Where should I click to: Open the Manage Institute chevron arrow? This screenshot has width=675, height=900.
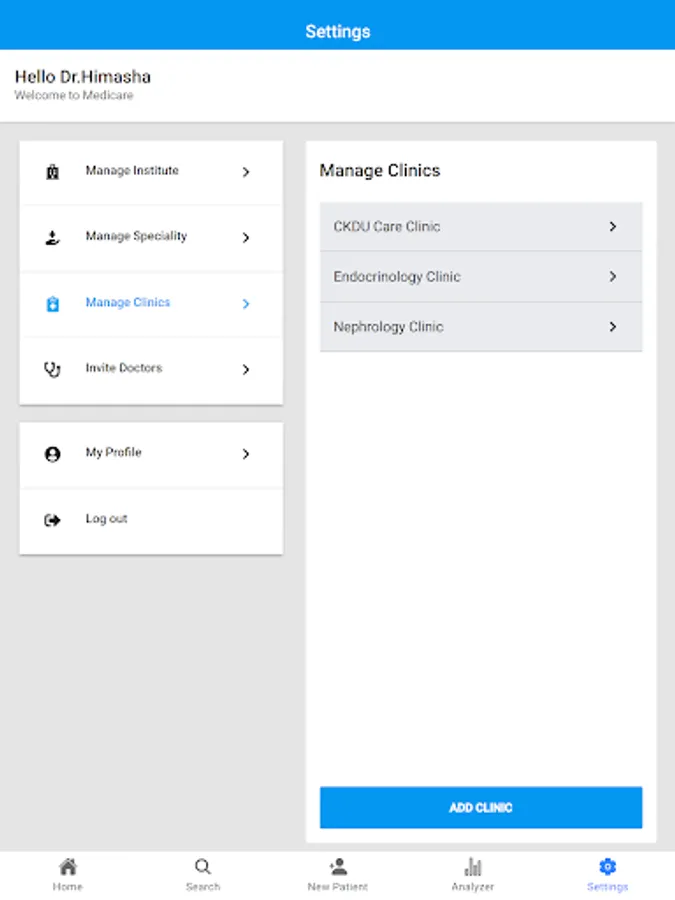point(246,172)
